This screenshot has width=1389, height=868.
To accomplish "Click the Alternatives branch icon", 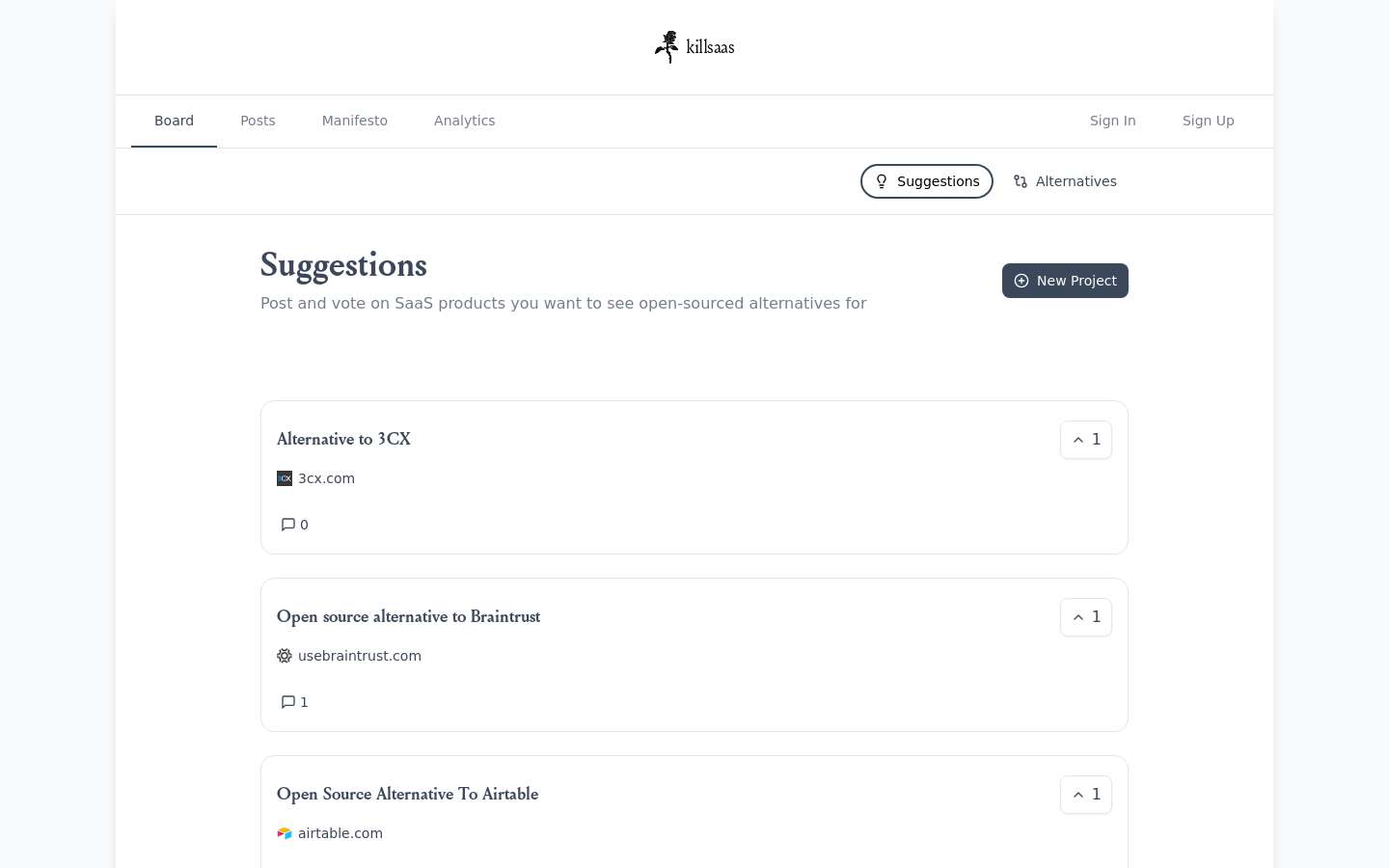I will [x=1021, y=181].
